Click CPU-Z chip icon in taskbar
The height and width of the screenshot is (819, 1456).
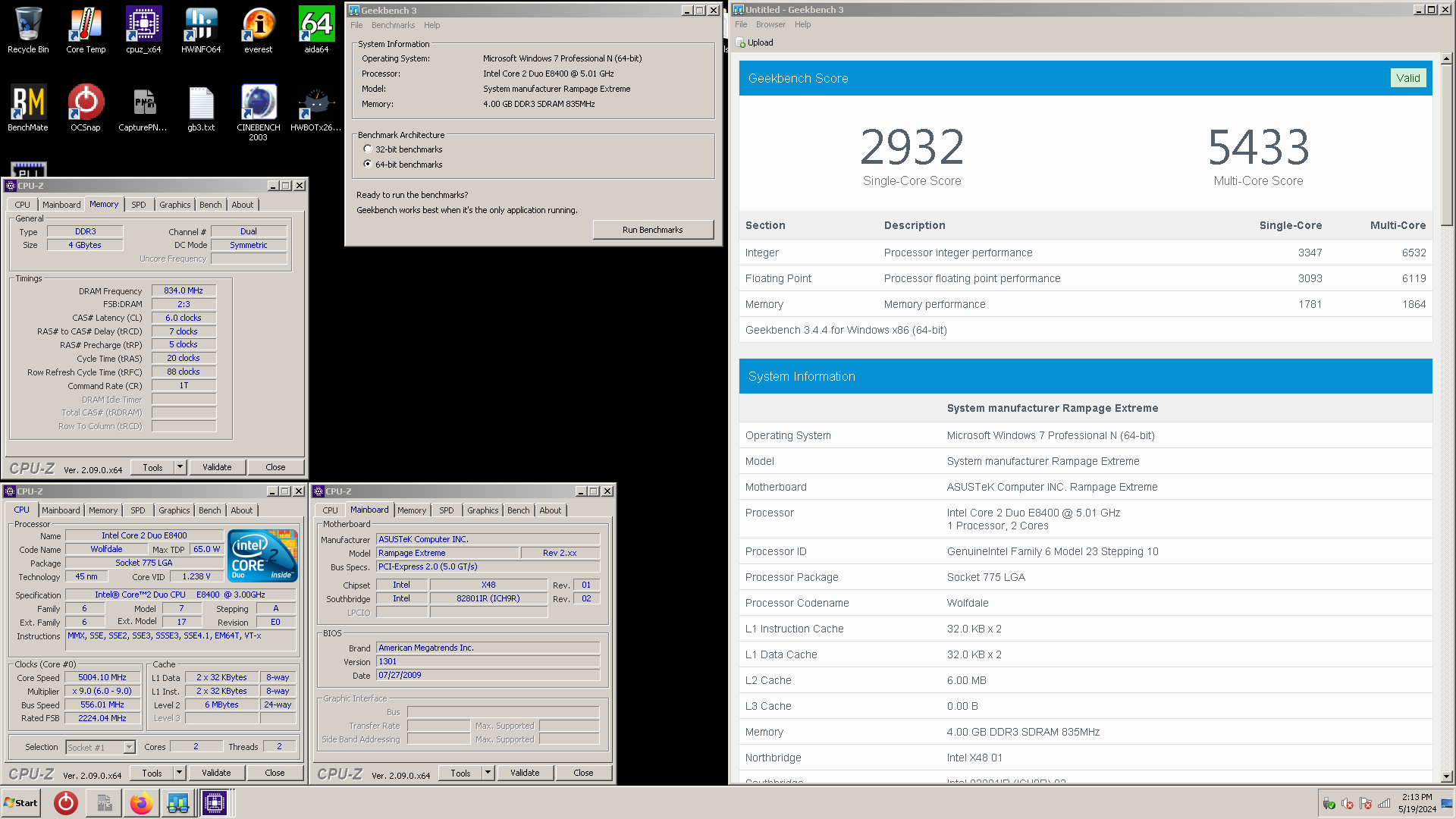tap(215, 803)
